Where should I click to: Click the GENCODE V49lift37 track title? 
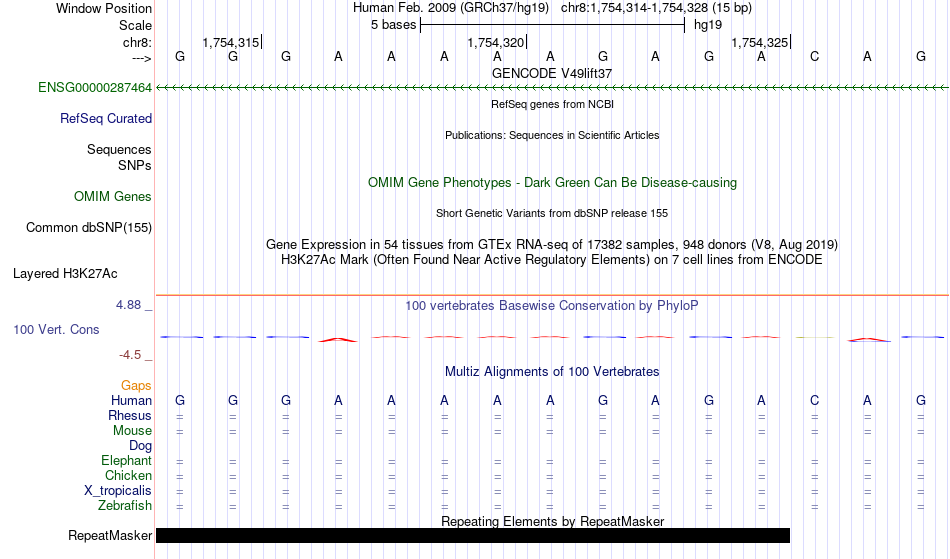552,73
